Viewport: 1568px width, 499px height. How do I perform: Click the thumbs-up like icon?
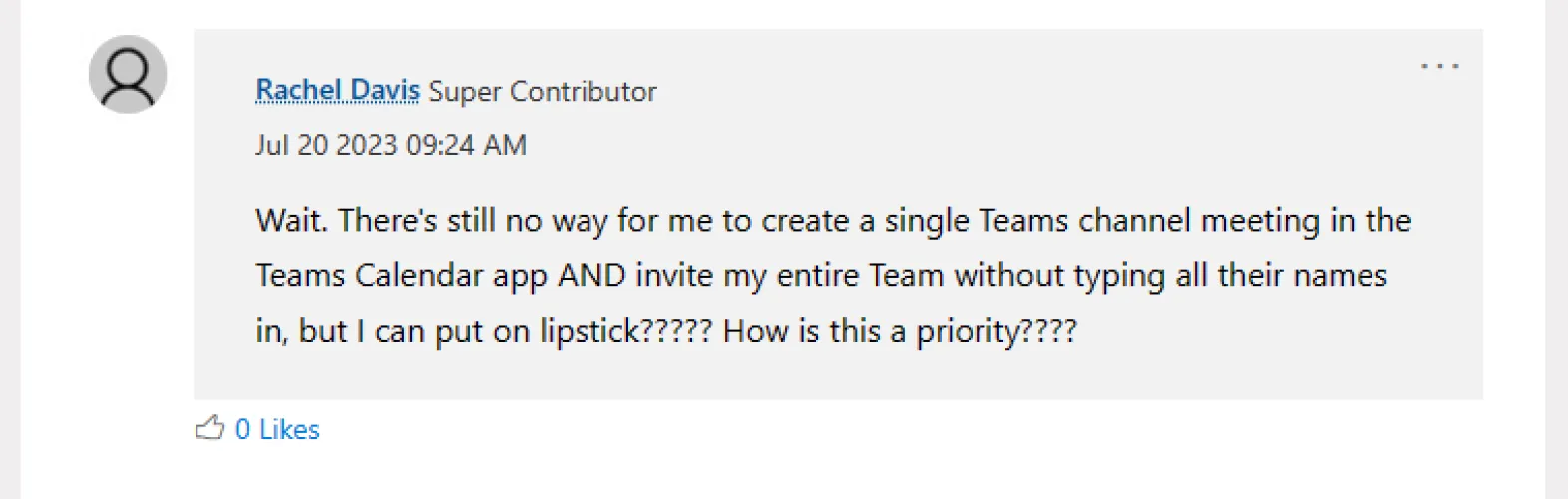click(x=209, y=429)
